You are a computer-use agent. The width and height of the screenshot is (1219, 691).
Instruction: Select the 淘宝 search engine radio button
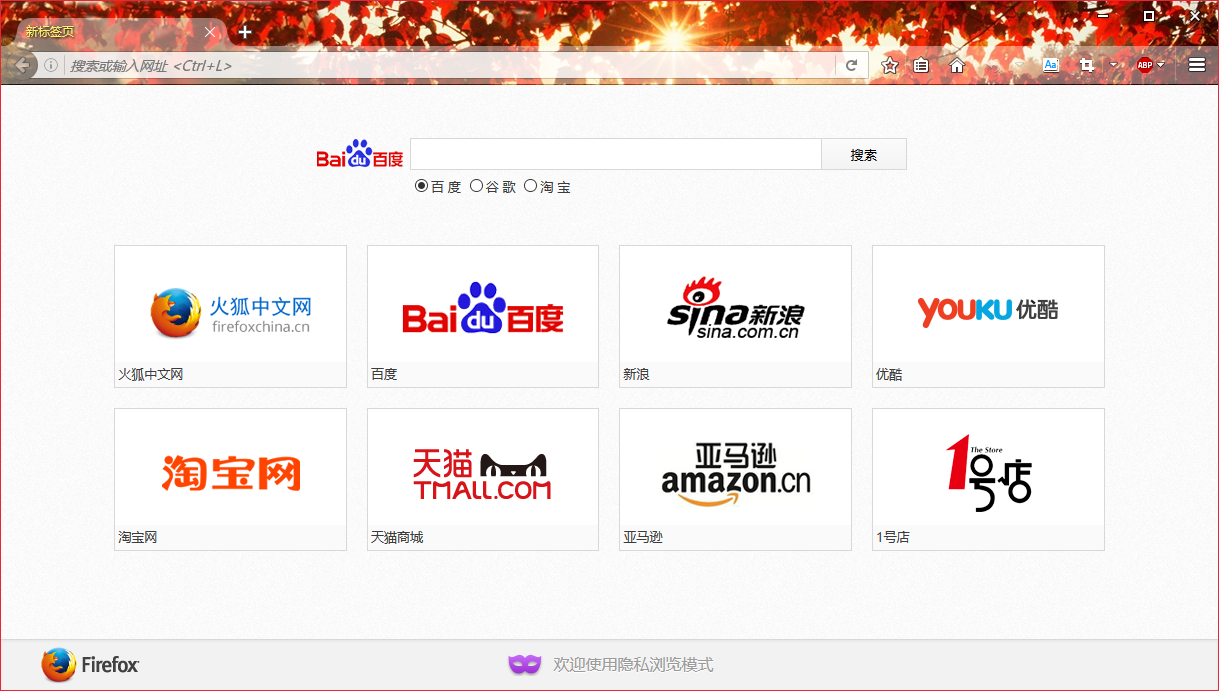531,186
